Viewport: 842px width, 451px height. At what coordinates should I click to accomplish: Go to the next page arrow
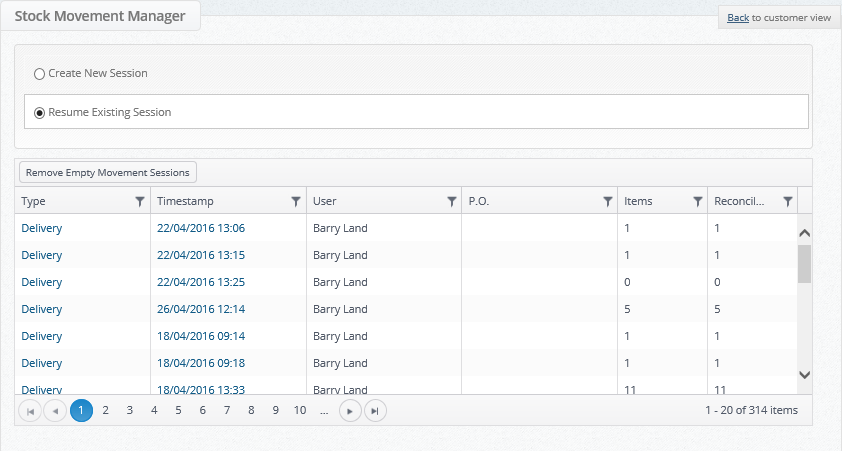350,411
